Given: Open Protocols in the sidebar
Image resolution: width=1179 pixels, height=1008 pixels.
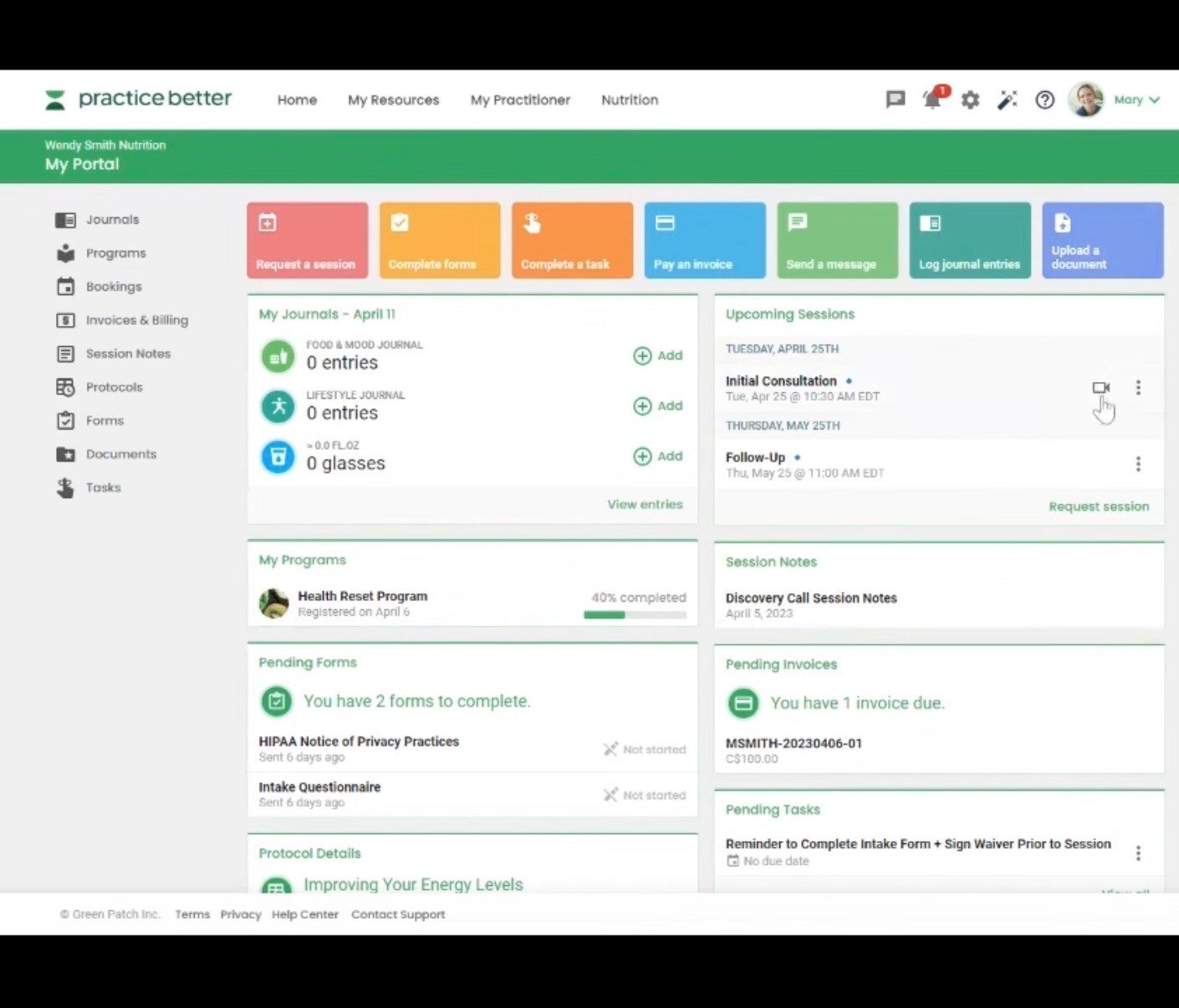Looking at the screenshot, I should 99,387.
